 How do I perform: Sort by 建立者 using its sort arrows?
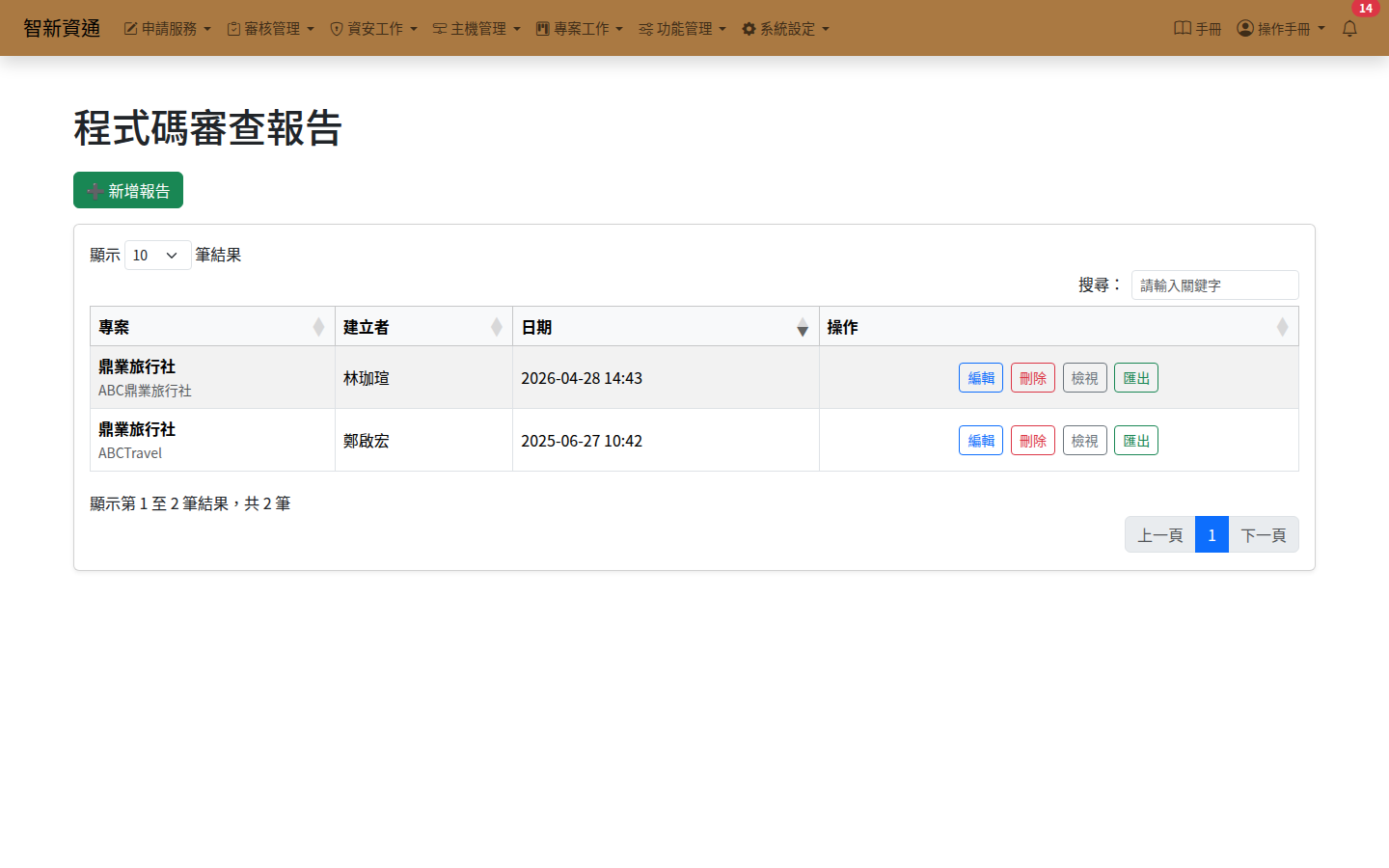tap(497, 327)
